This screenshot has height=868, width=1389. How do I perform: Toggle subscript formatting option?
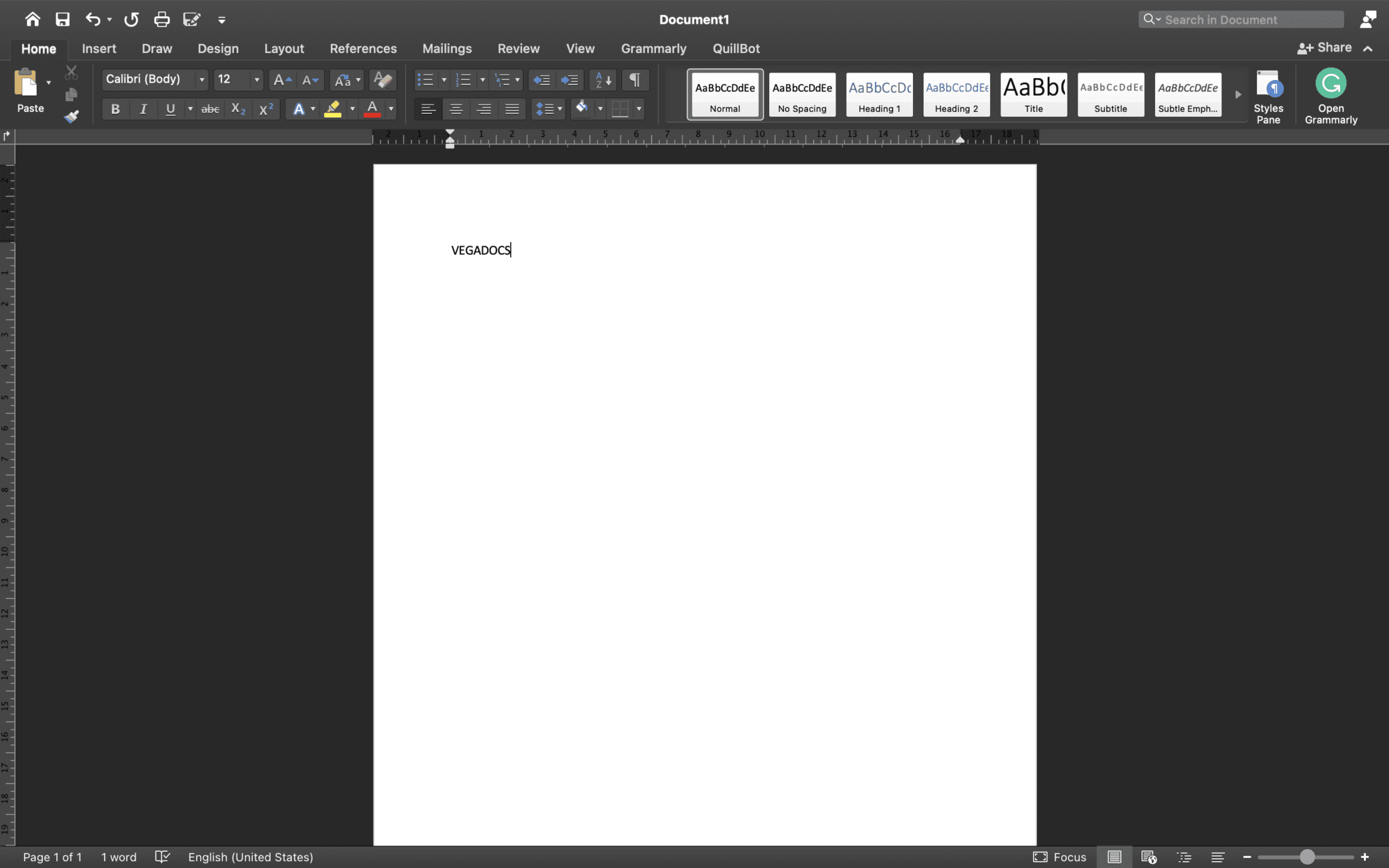pyautogui.click(x=237, y=109)
